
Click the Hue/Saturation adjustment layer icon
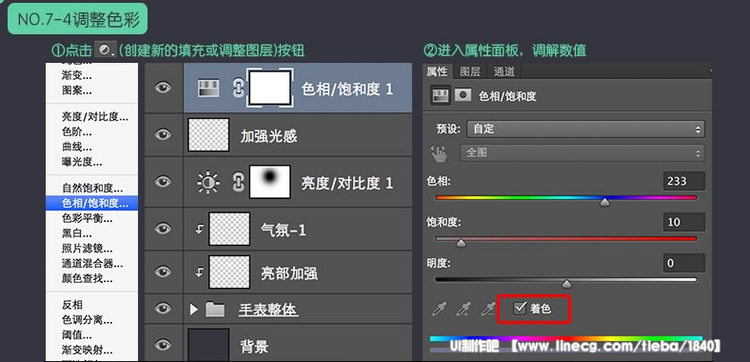click(209, 88)
